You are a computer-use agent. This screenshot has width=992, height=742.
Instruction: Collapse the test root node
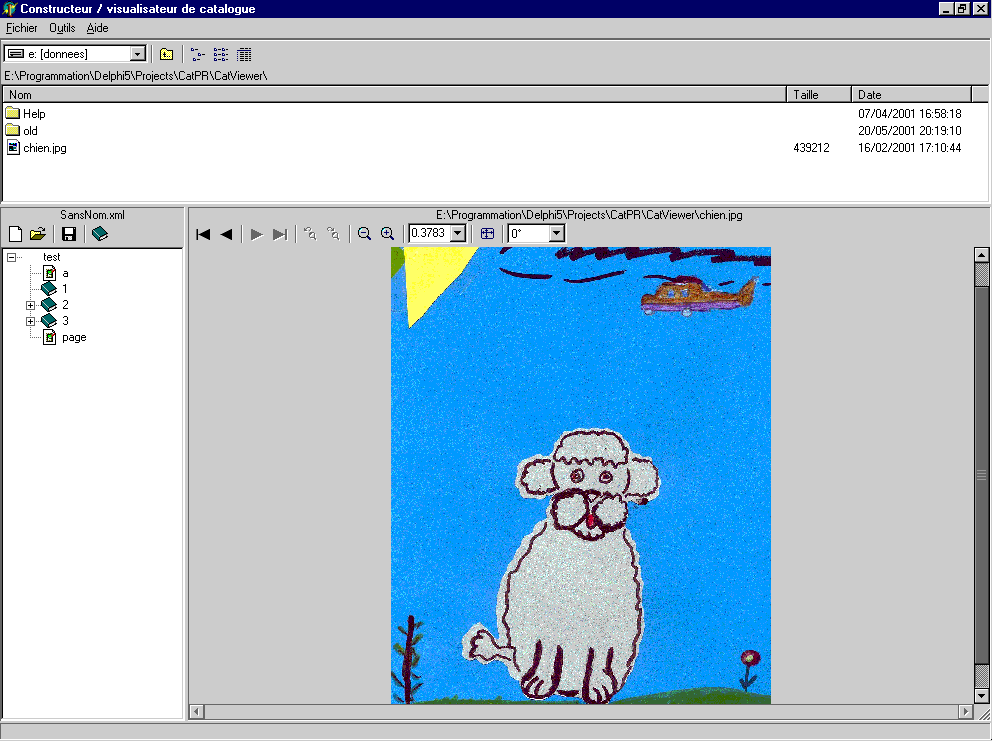[11, 258]
